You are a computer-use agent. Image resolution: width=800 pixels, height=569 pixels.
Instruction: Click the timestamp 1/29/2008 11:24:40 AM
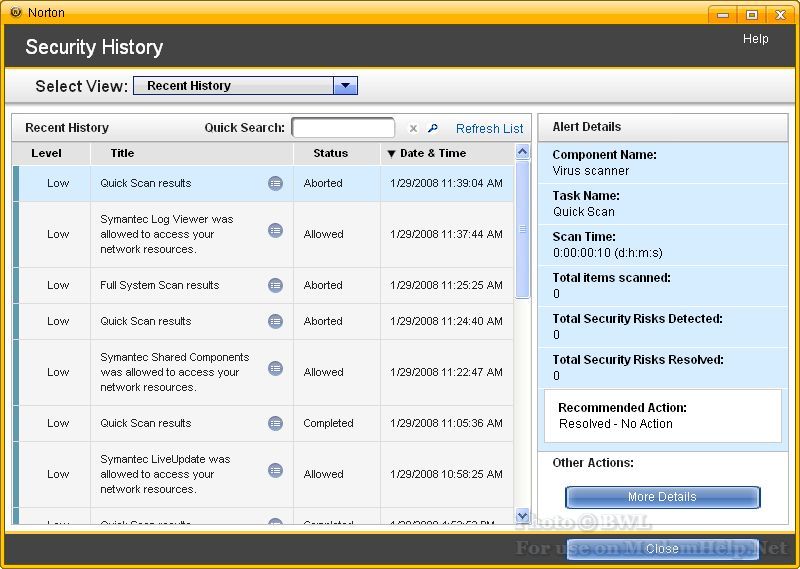pos(446,321)
